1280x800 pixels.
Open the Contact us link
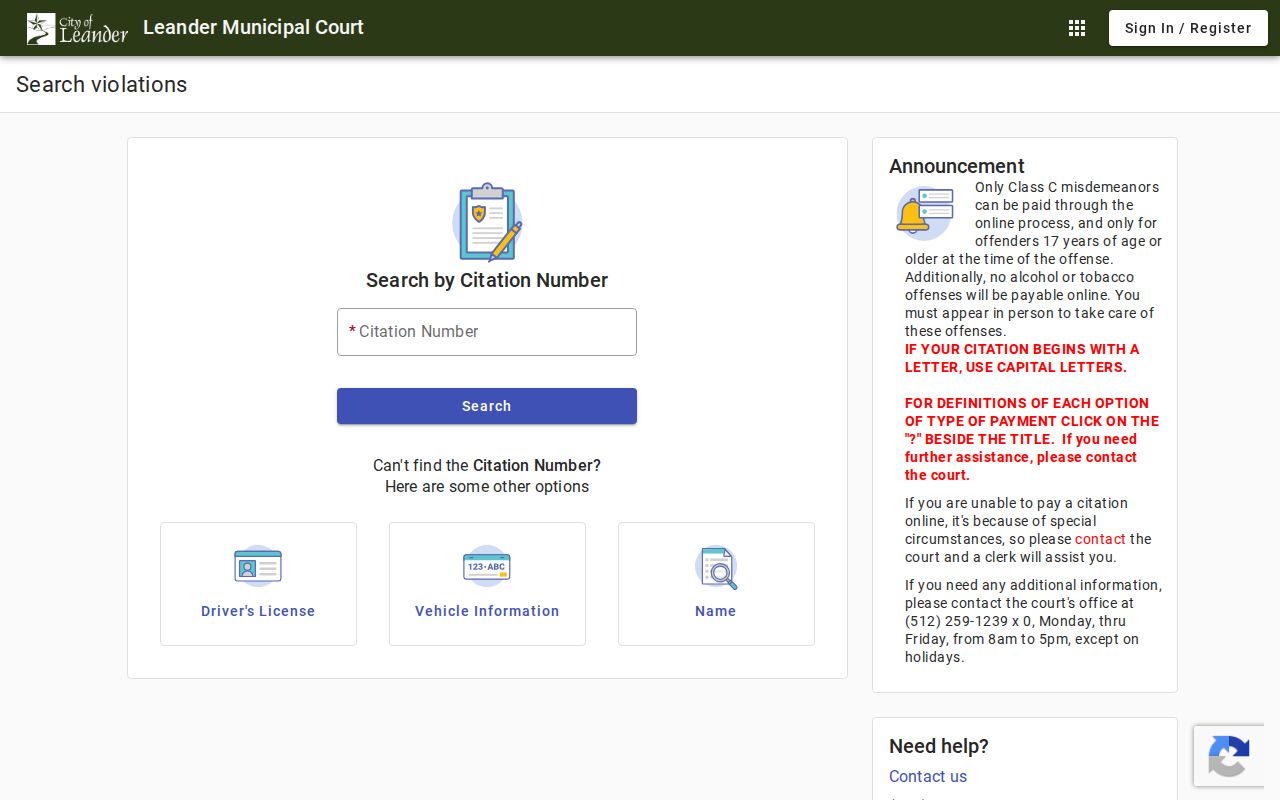(928, 776)
